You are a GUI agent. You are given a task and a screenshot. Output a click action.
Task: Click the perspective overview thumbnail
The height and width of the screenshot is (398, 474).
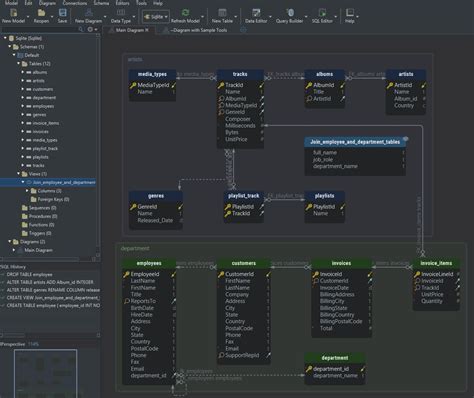[45, 373]
